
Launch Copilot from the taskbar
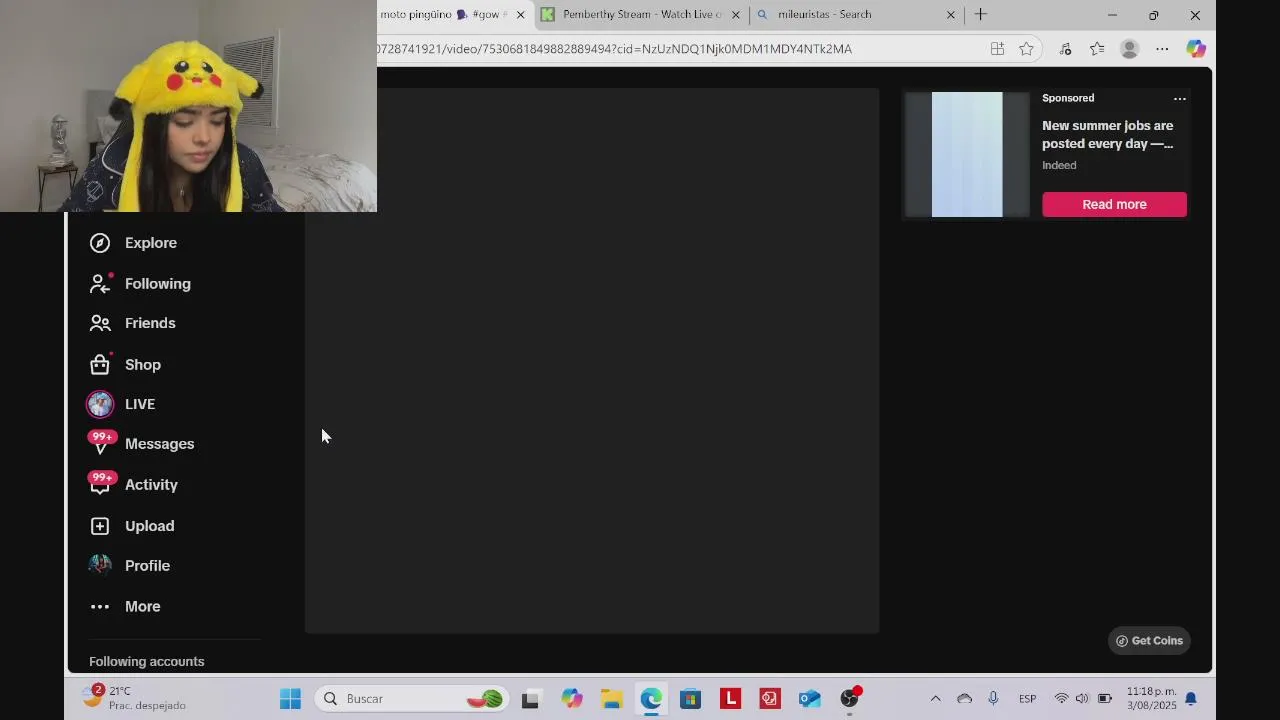[x=571, y=699]
